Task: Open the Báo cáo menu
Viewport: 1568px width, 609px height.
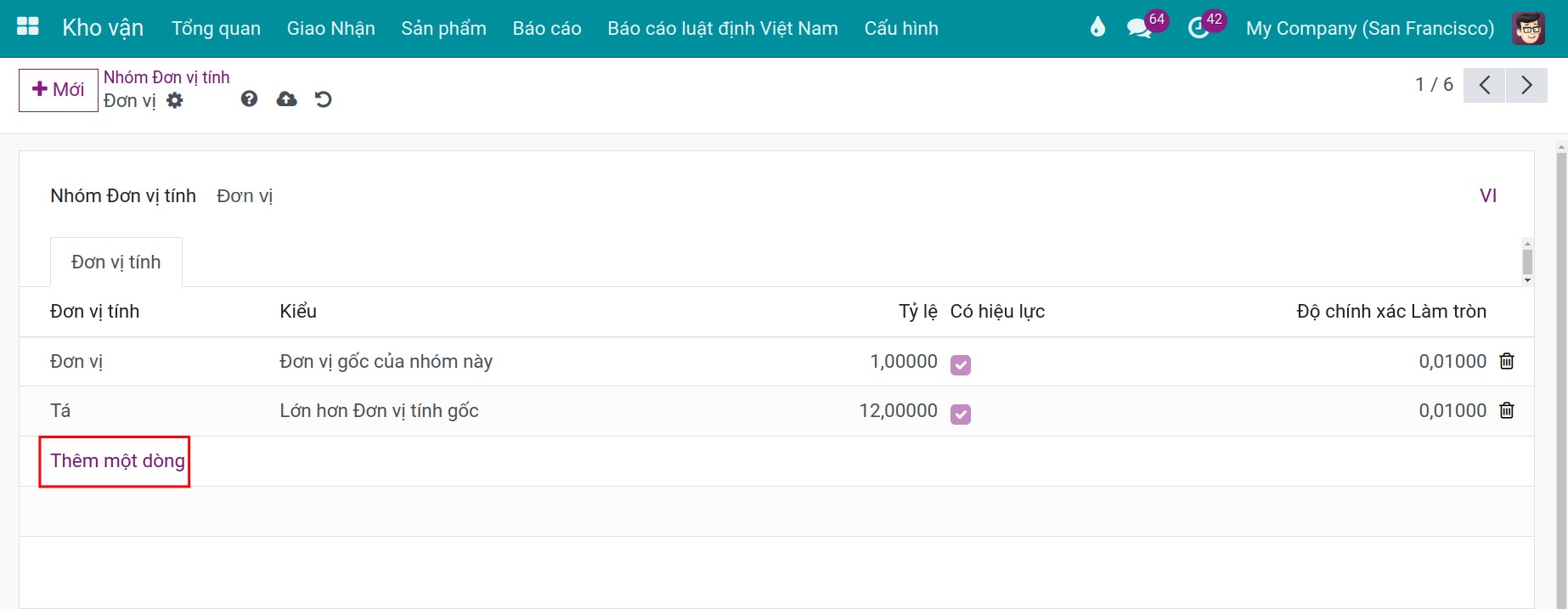Action: 547,28
